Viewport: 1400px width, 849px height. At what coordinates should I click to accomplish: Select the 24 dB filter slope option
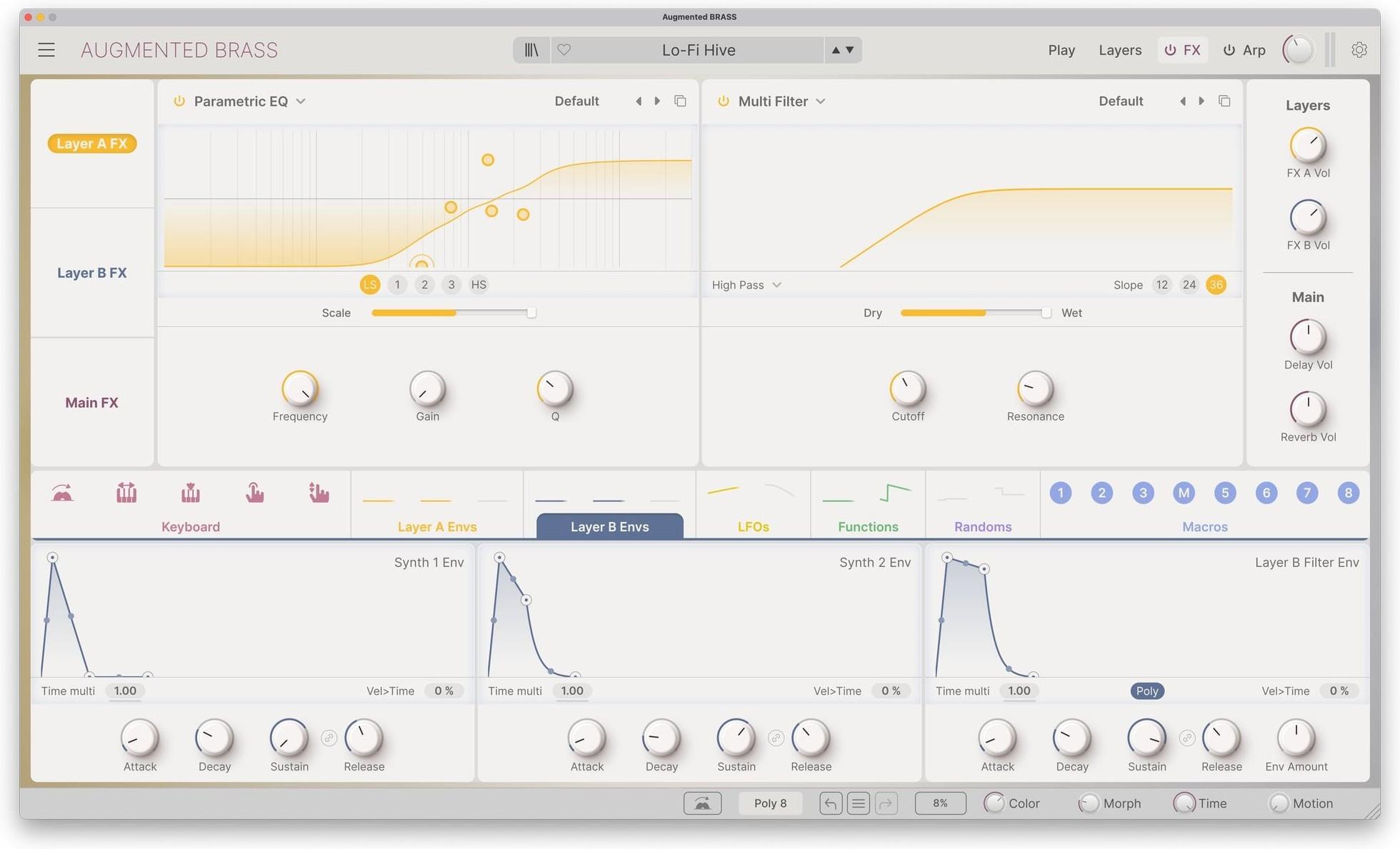1189,284
